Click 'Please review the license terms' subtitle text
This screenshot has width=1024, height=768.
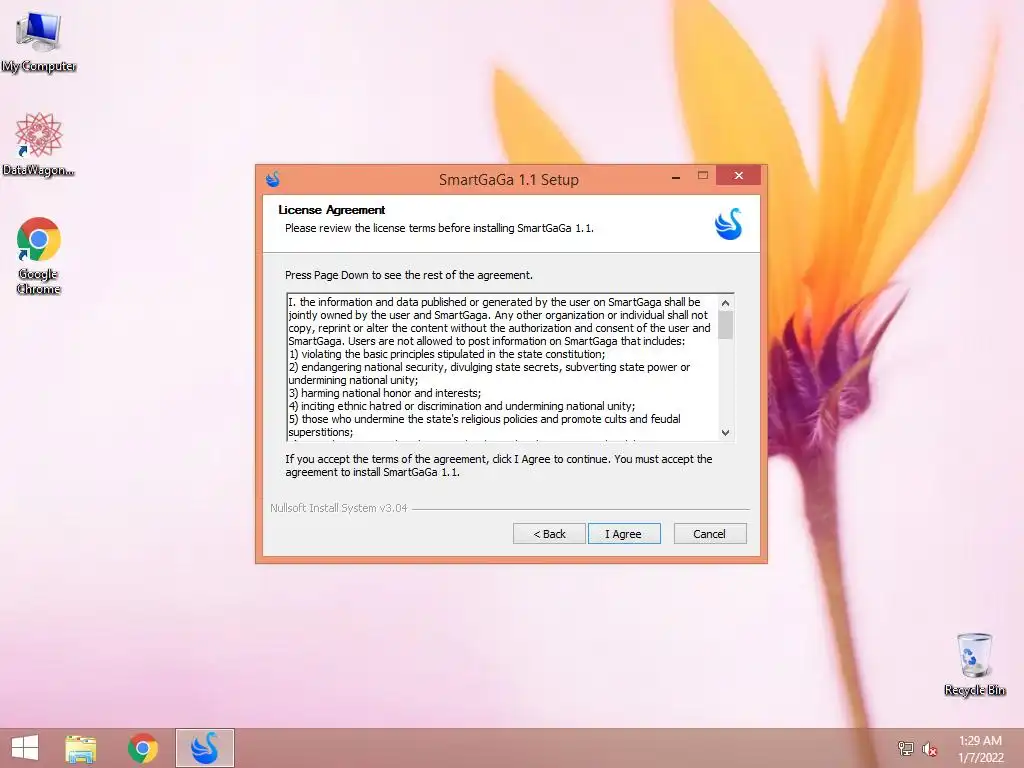click(x=439, y=228)
